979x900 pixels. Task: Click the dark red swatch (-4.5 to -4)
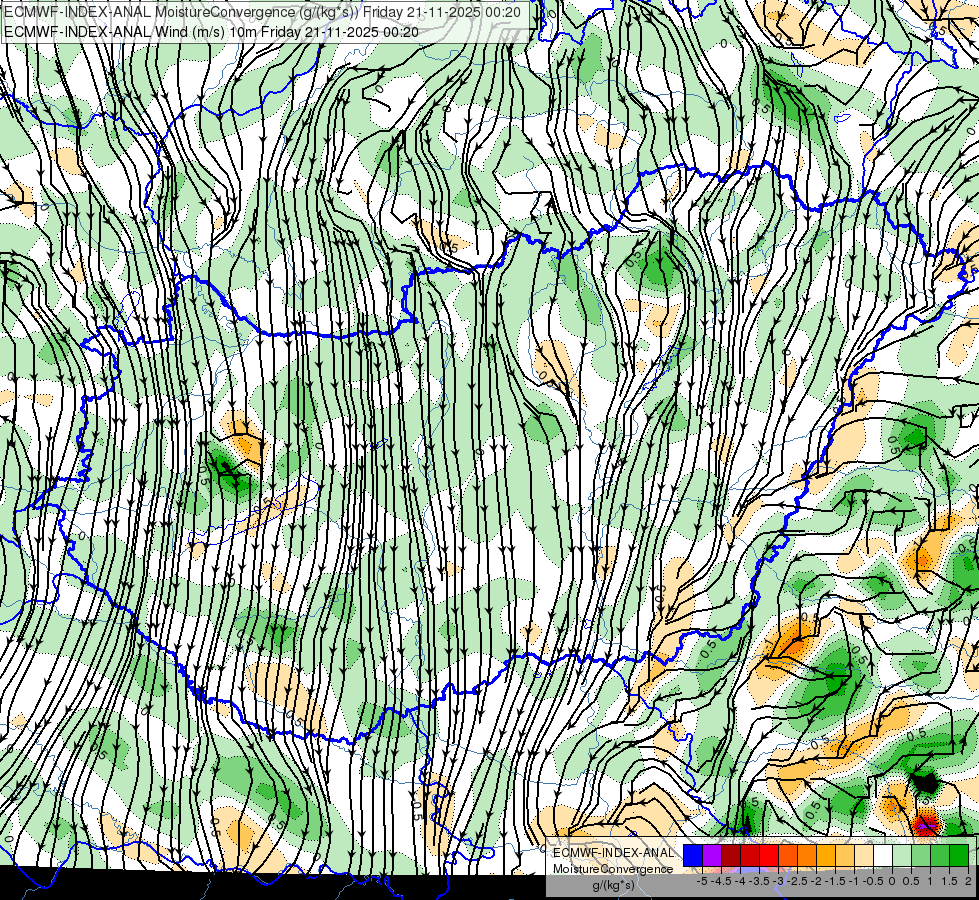coord(731,855)
